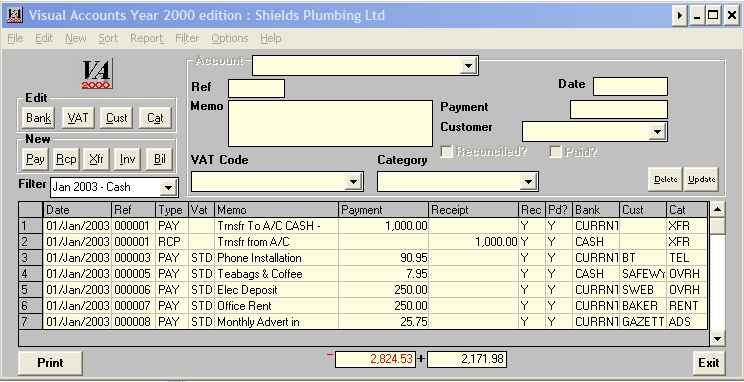Expand the Category dropdown
Image resolution: width=744 pixels, height=382 pixels.
528,182
